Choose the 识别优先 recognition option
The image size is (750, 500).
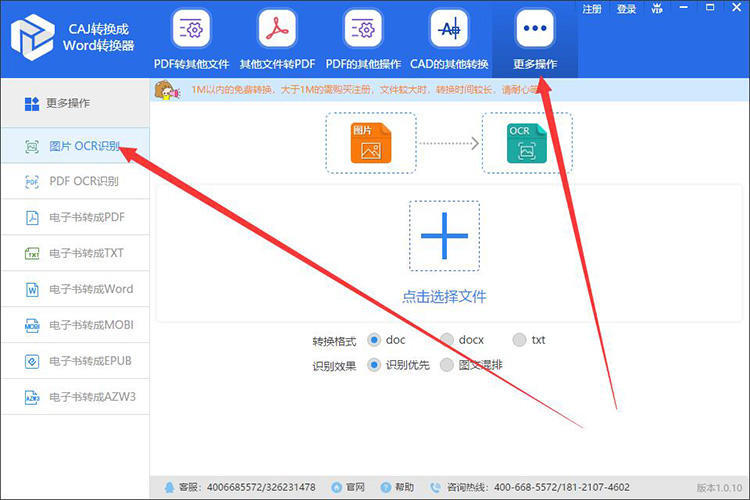tap(374, 365)
